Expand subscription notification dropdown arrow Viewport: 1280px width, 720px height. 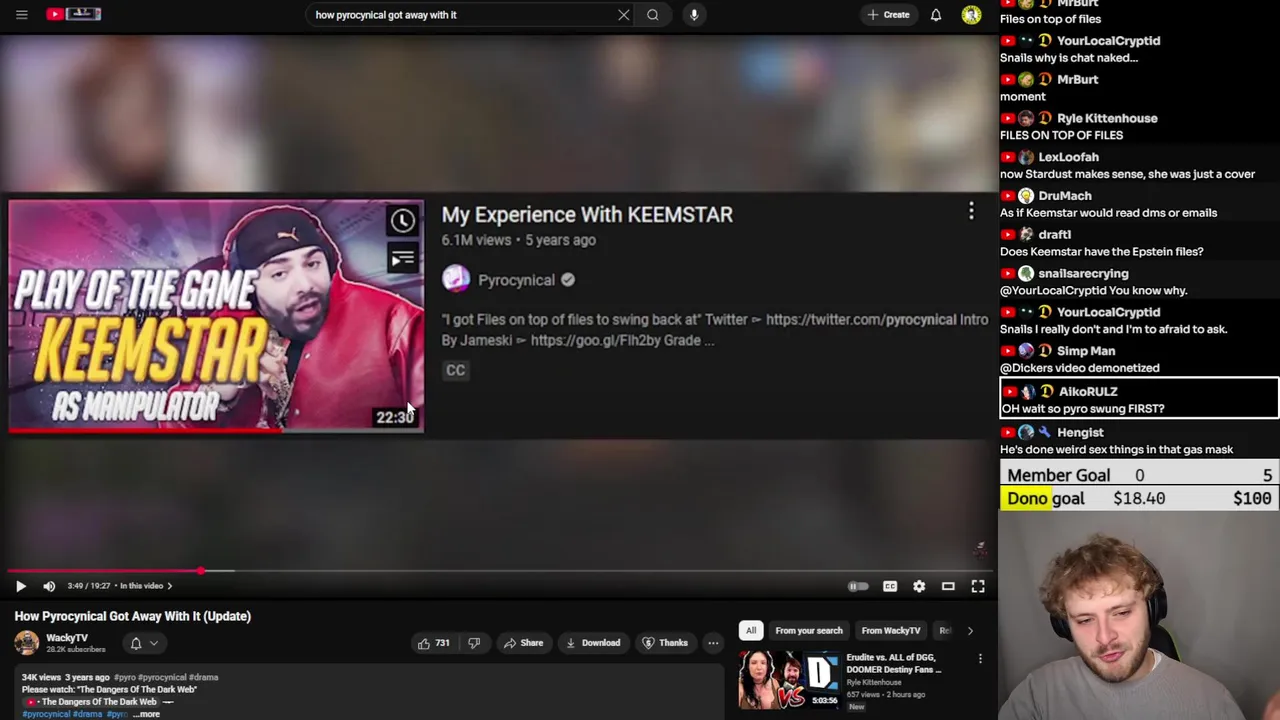154,643
